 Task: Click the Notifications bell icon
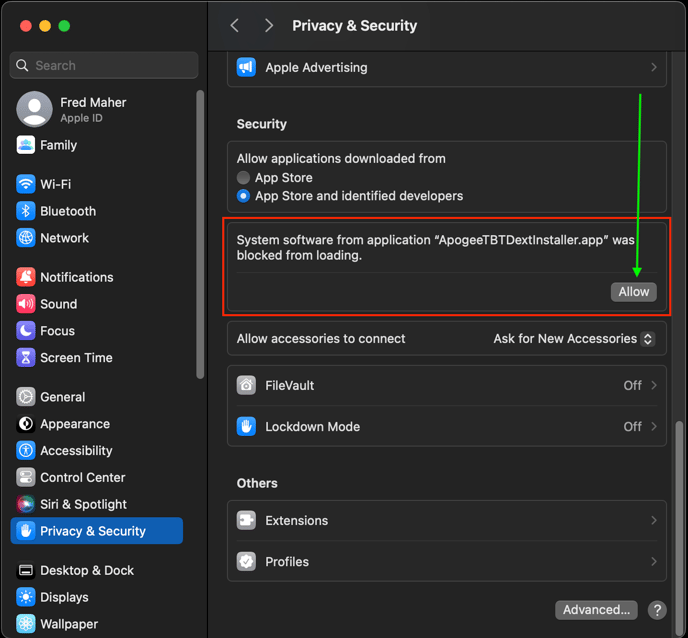click(25, 277)
